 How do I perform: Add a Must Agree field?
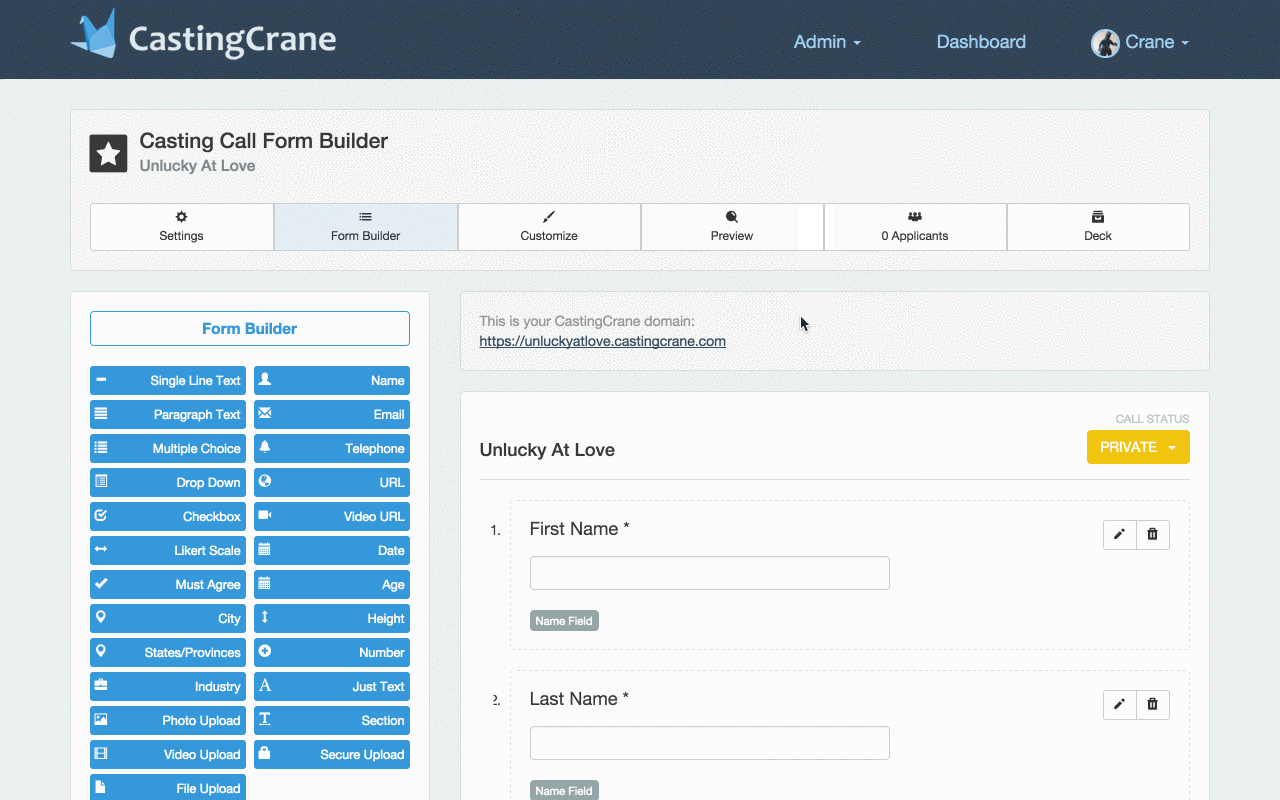tap(167, 584)
